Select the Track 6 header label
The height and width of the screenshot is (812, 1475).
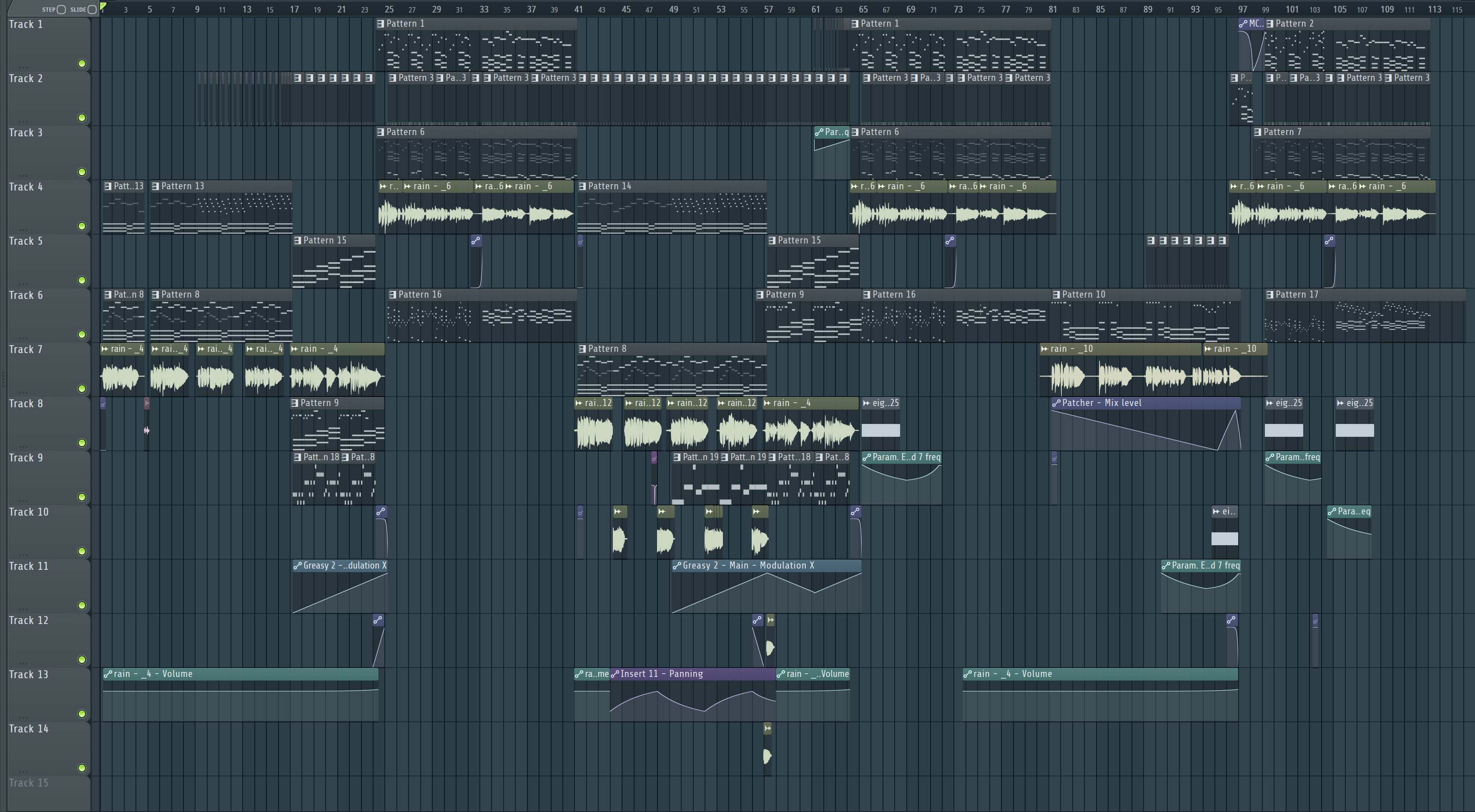point(26,295)
